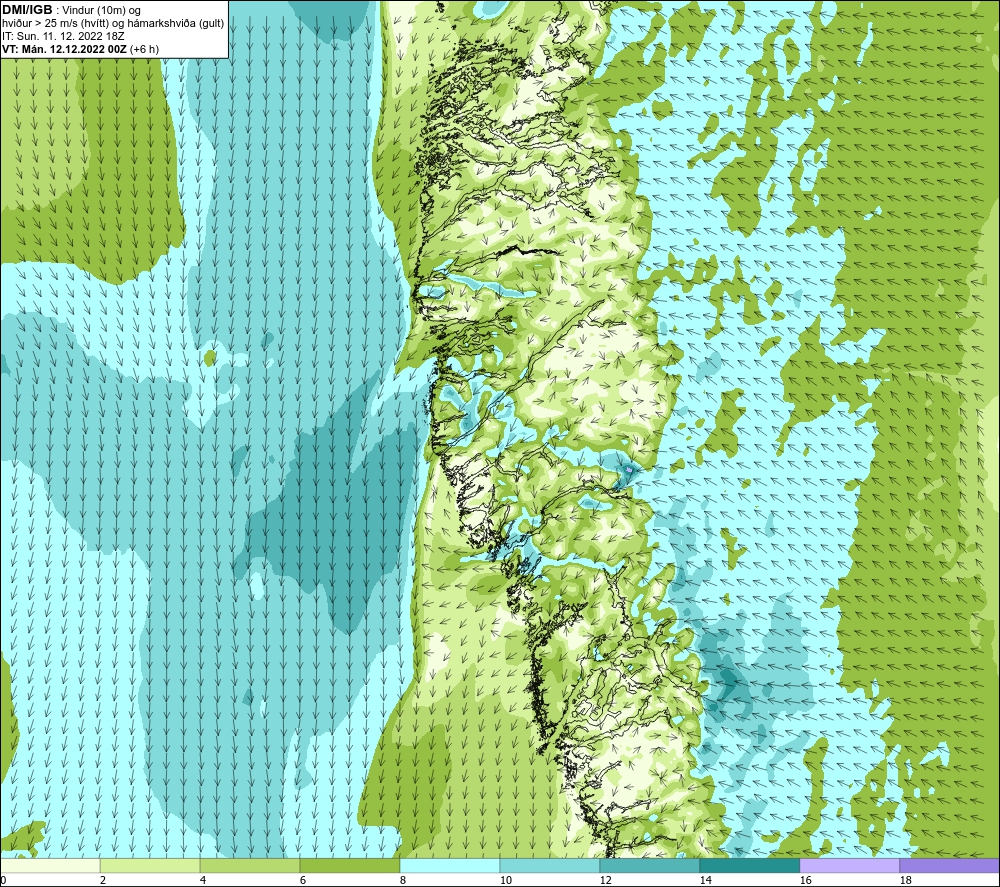Click the legend scale number '4'
1000x887 pixels.
[203, 881]
